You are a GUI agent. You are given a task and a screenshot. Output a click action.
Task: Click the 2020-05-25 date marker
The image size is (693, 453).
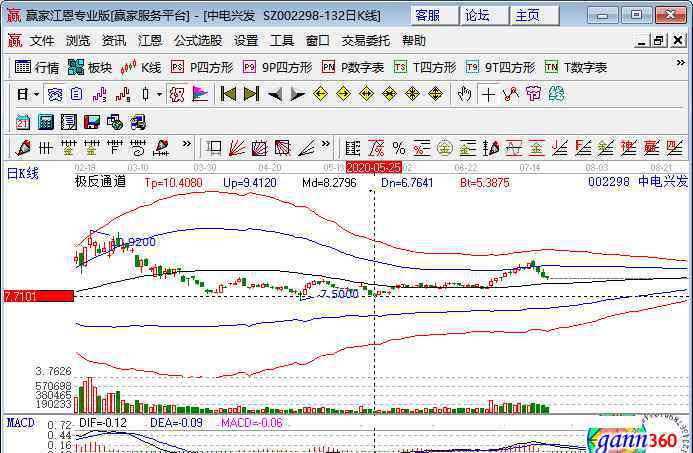(x=373, y=167)
